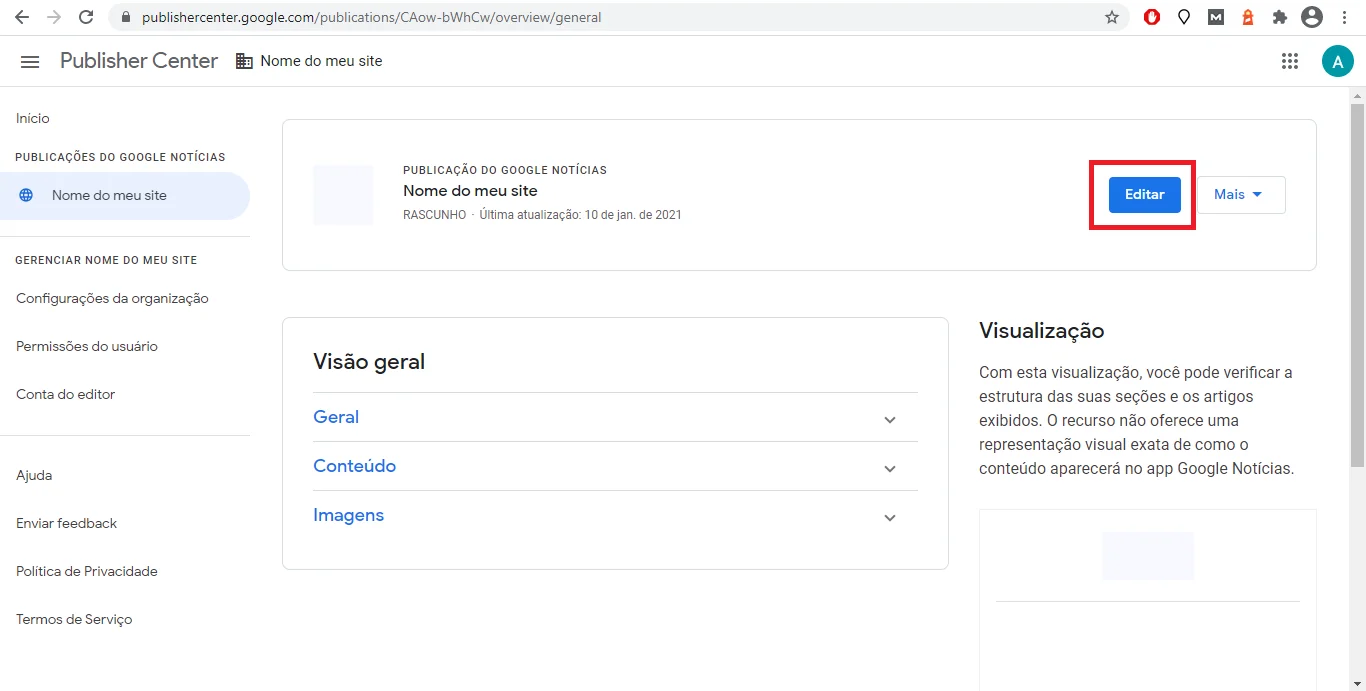1366x691 pixels.
Task: Open the Google apps grid
Action: (x=1290, y=61)
